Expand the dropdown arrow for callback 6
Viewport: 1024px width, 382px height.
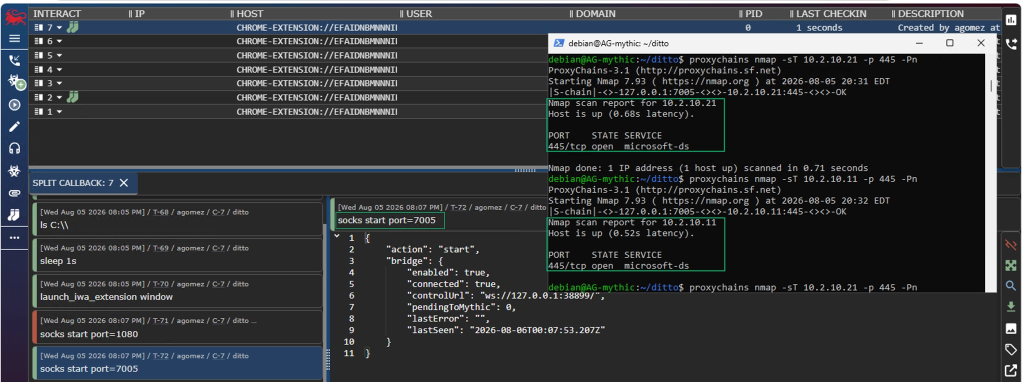(59, 42)
